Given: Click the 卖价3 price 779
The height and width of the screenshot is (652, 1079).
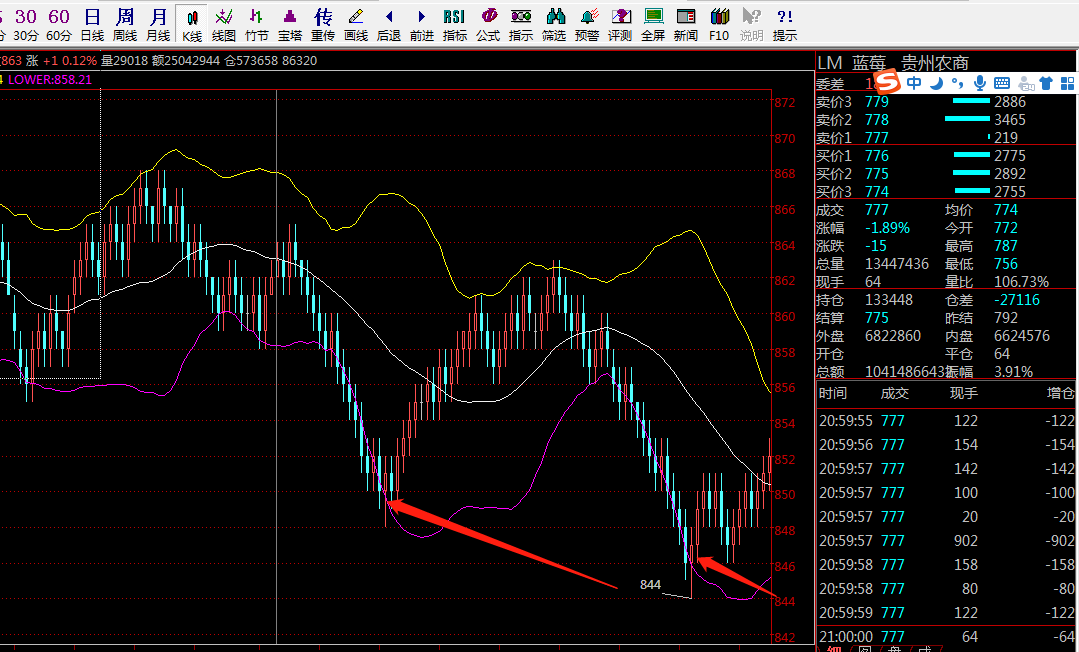Looking at the screenshot, I should click(877, 102).
